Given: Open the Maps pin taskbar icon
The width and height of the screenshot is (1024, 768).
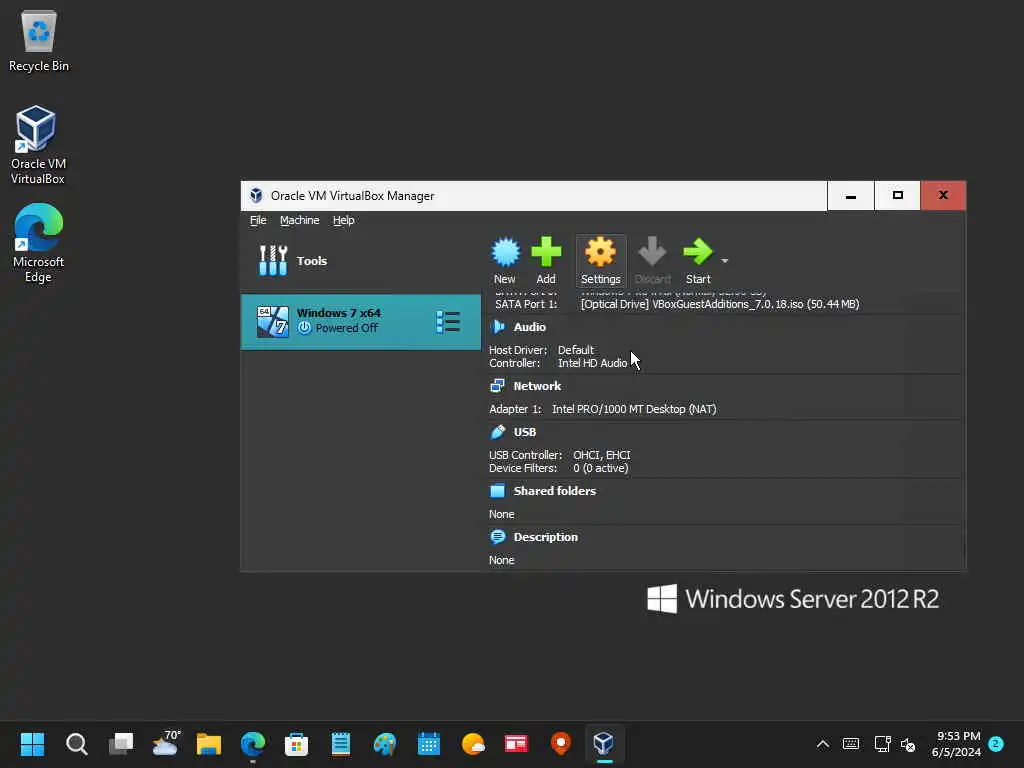Looking at the screenshot, I should pos(560,744).
